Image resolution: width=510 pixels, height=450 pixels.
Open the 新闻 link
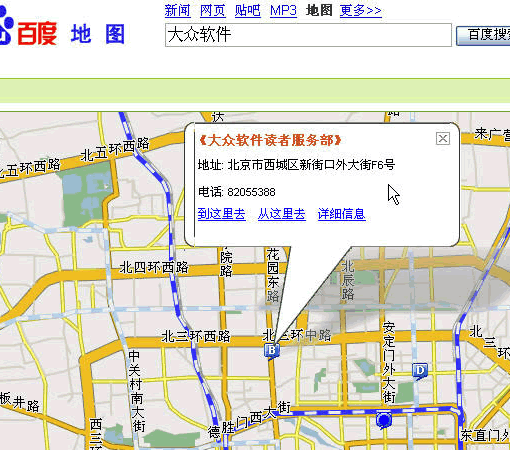(x=178, y=10)
